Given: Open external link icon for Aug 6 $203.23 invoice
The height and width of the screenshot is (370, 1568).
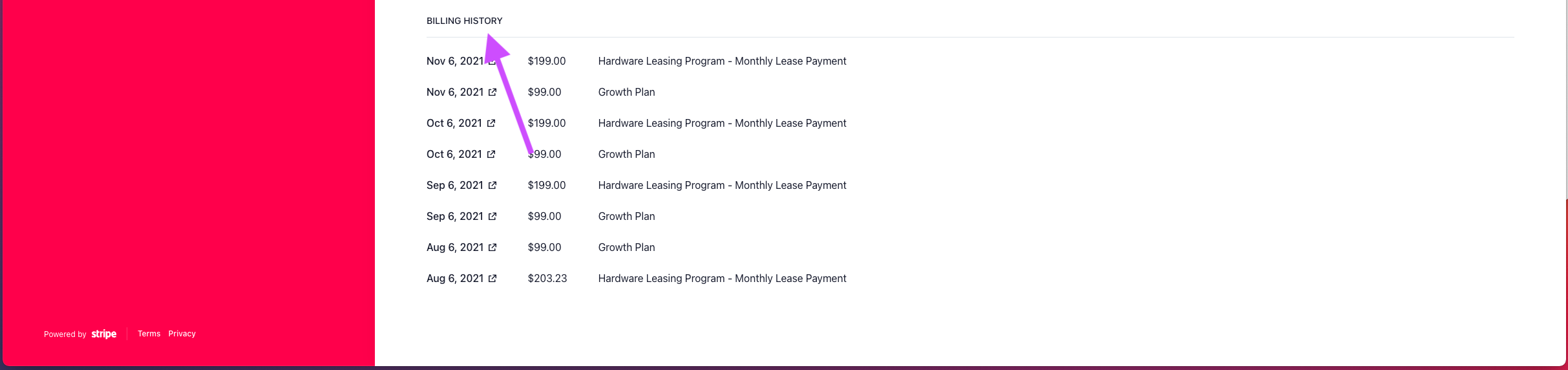Looking at the screenshot, I should (493, 278).
